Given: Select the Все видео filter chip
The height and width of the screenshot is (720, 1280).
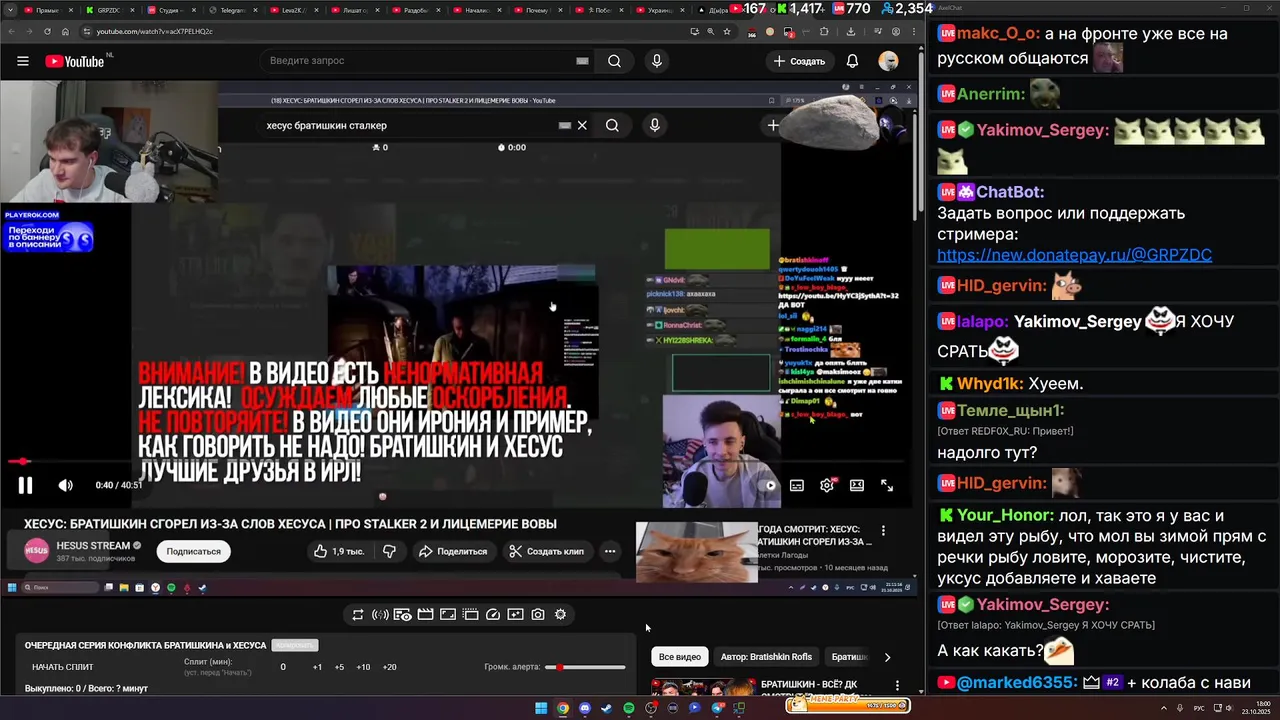Looking at the screenshot, I should click(x=680, y=657).
